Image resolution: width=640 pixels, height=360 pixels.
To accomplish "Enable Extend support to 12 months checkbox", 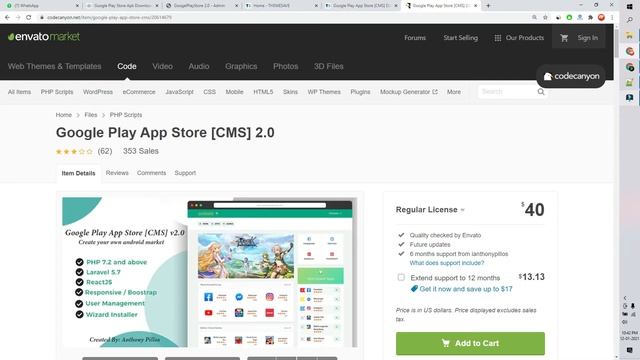I will pyautogui.click(x=401, y=278).
